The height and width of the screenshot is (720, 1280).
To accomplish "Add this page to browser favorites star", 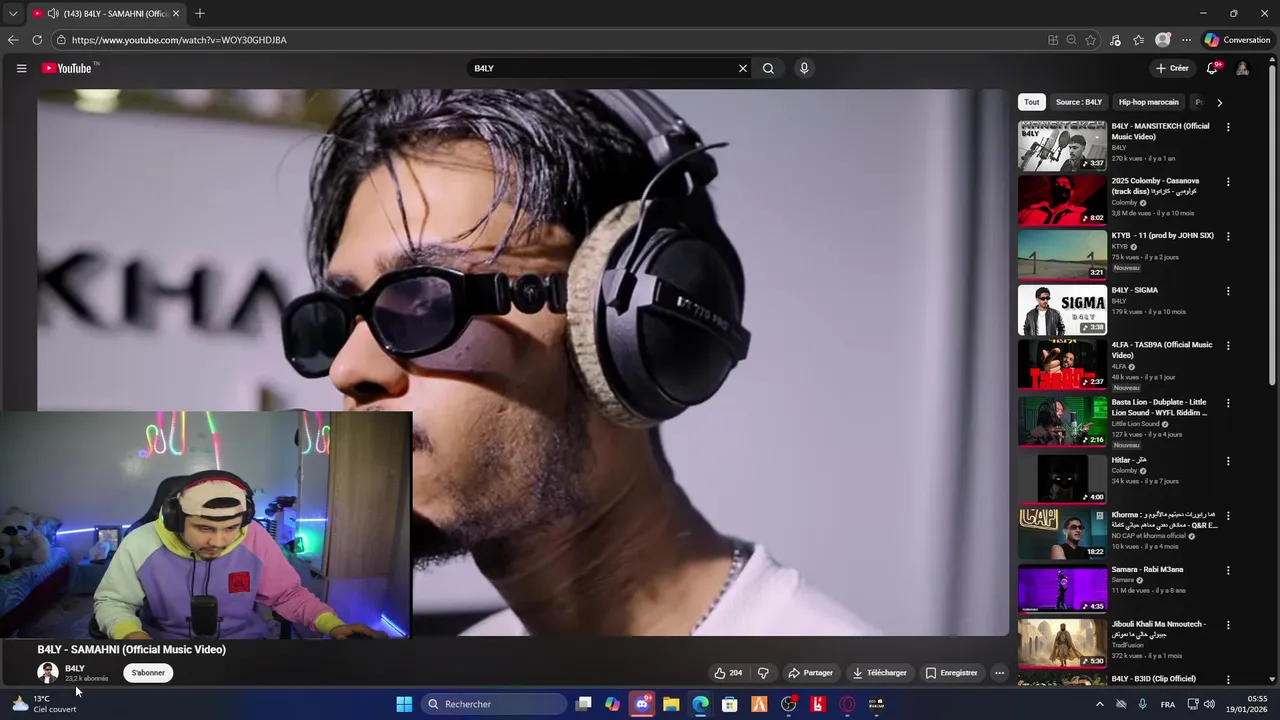I will (x=1091, y=40).
